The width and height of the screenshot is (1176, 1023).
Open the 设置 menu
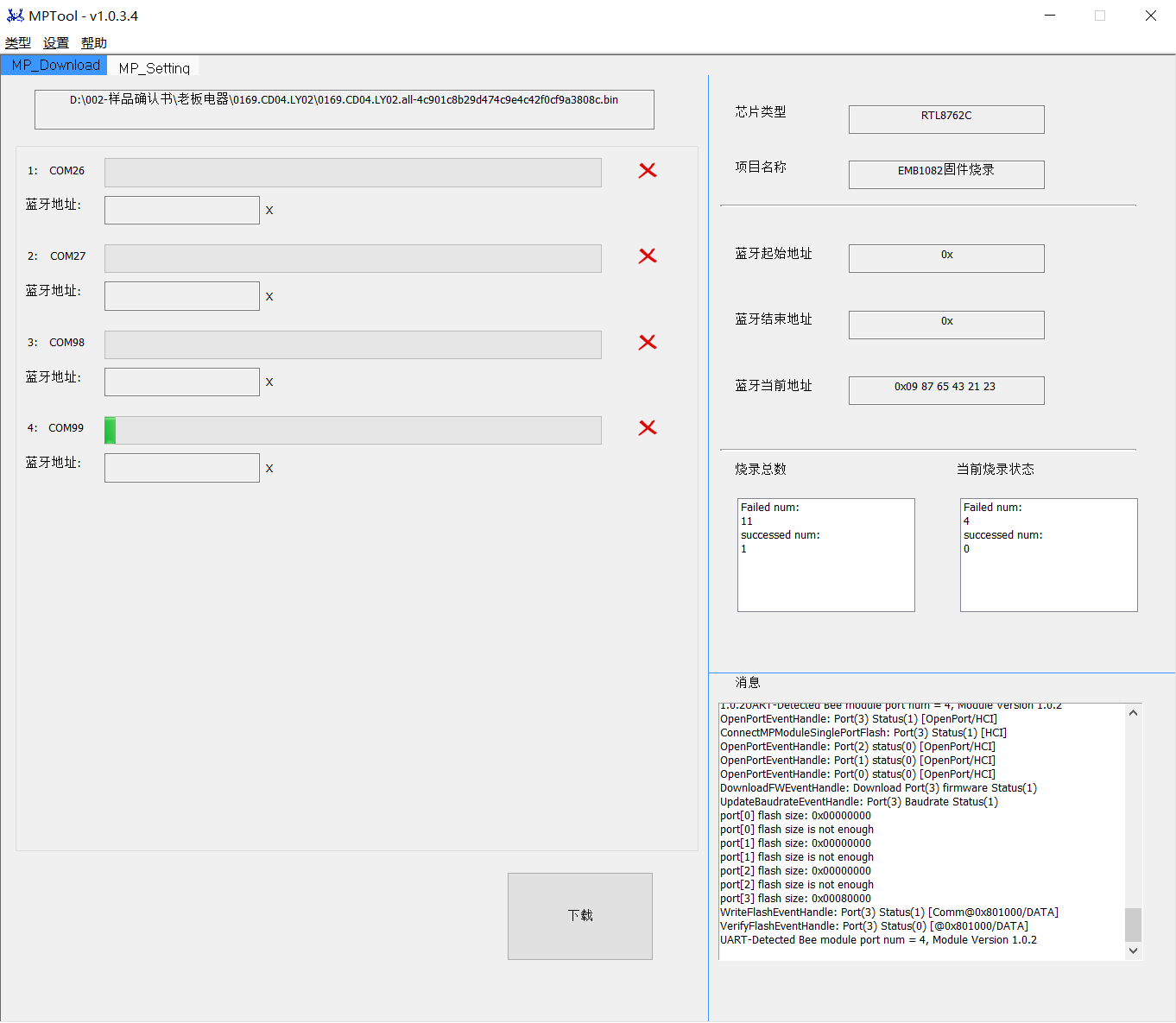coord(56,43)
